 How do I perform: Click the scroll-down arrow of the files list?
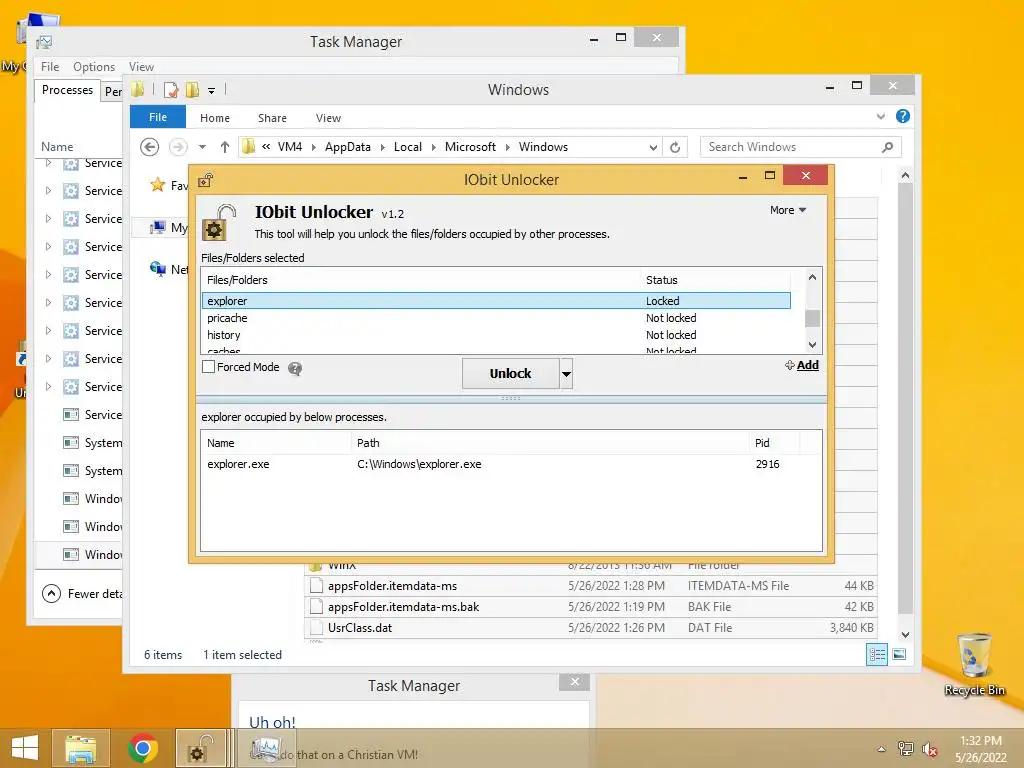[x=812, y=345]
